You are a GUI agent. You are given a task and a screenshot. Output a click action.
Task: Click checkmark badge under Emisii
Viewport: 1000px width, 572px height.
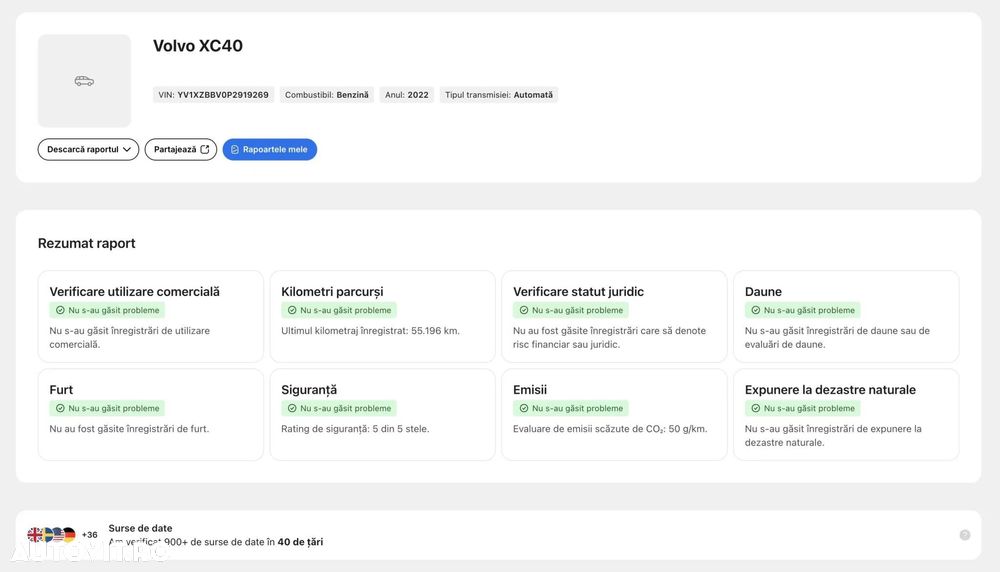(x=571, y=408)
